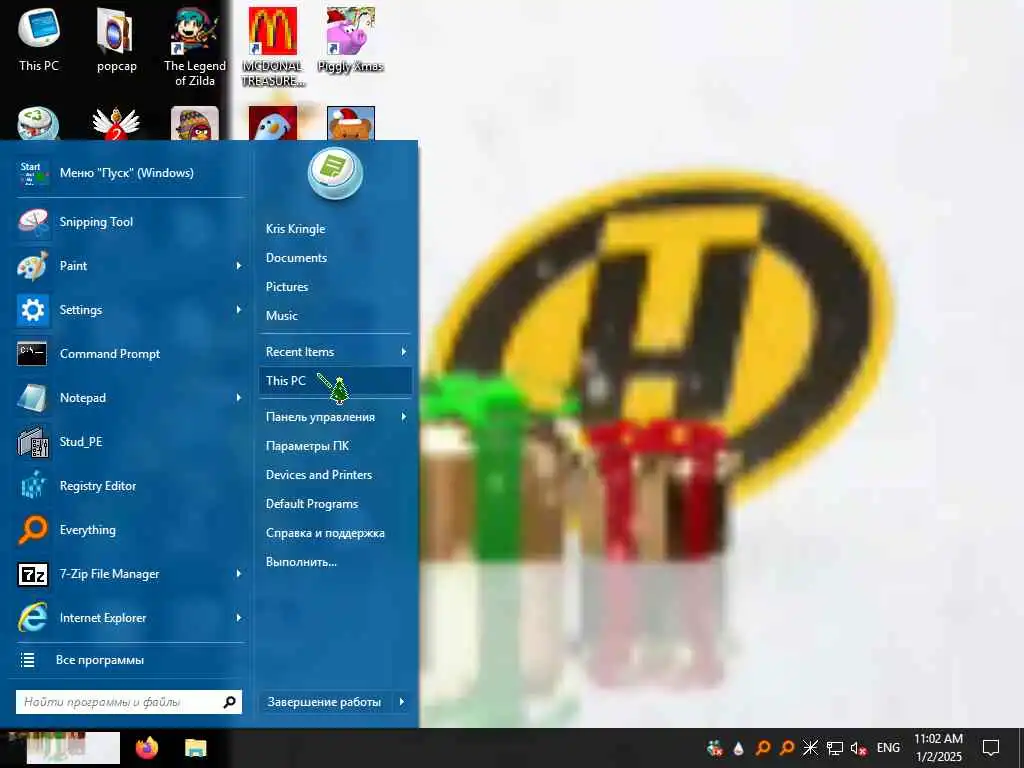Expand the Settings submenu arrow

pyautogui.click(x=239, y=310)
